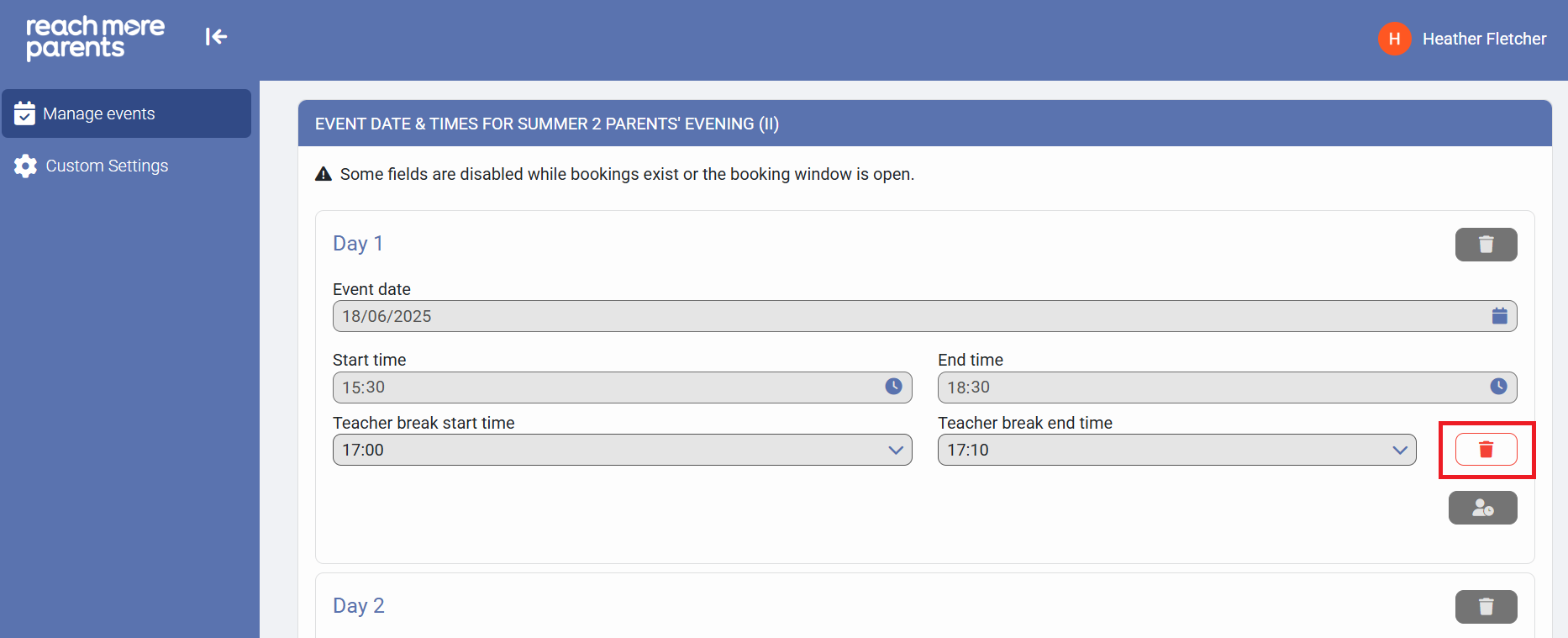Collapse the sidebar with the arrow icon
Image resolution: width=1568 pixels, height=638 pixels.
pos(216,36)
